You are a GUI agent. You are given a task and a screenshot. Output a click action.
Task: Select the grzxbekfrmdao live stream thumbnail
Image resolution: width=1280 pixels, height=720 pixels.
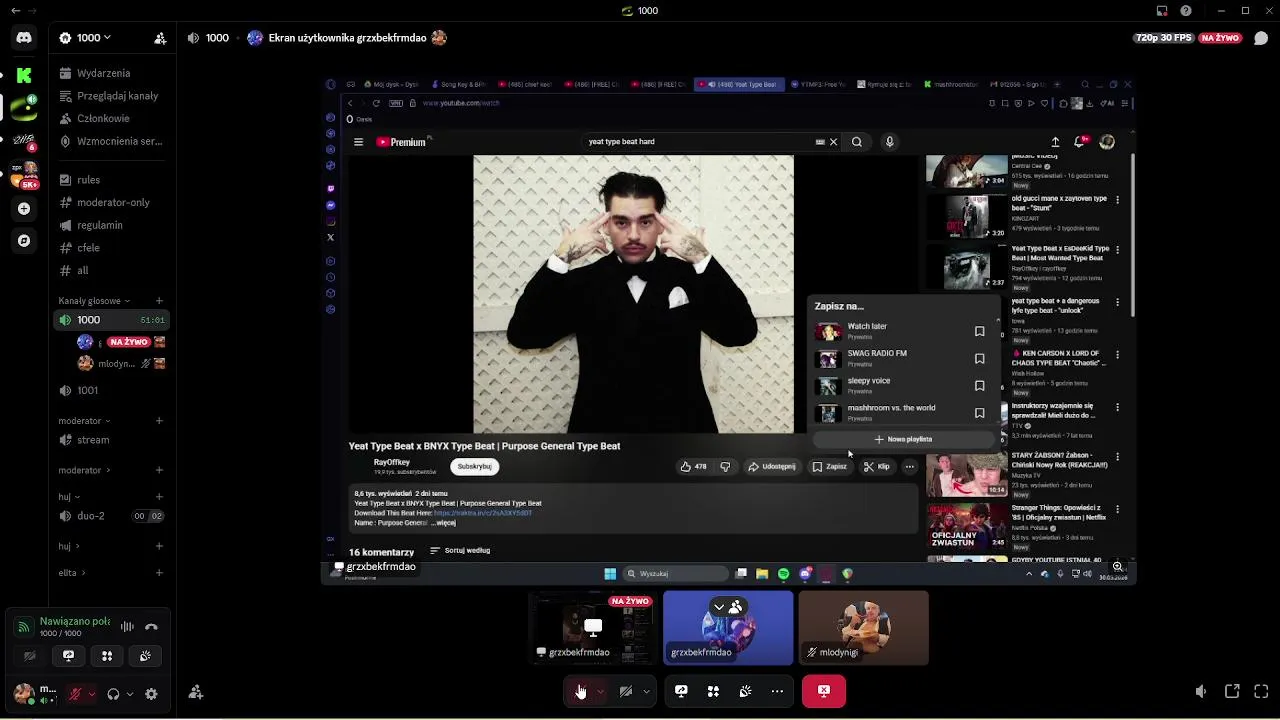coord(593,628)
